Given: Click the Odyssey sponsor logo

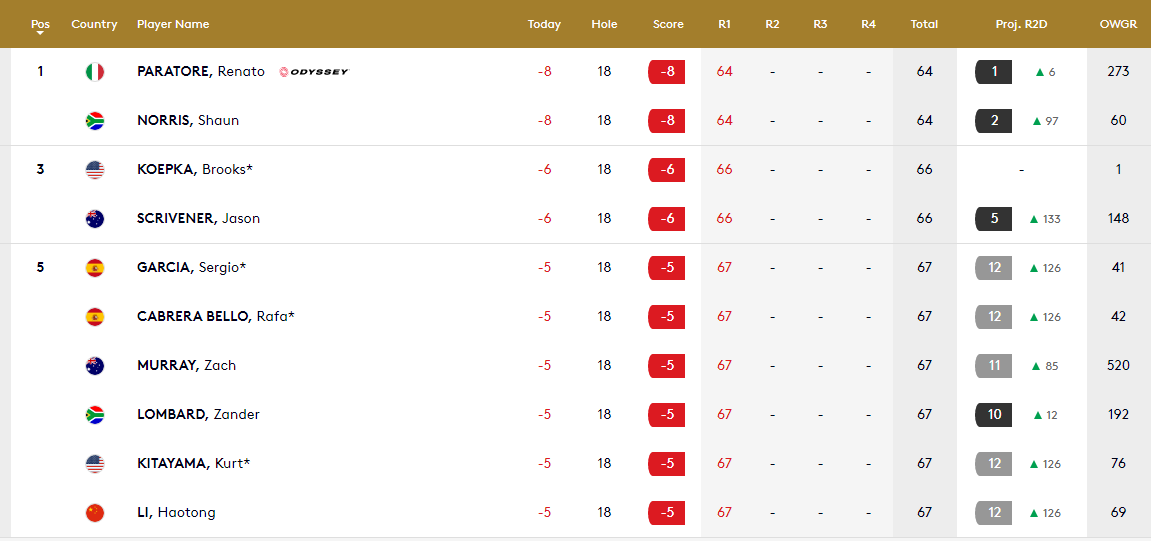Looking at the screenshot, I should pos(314,72).
